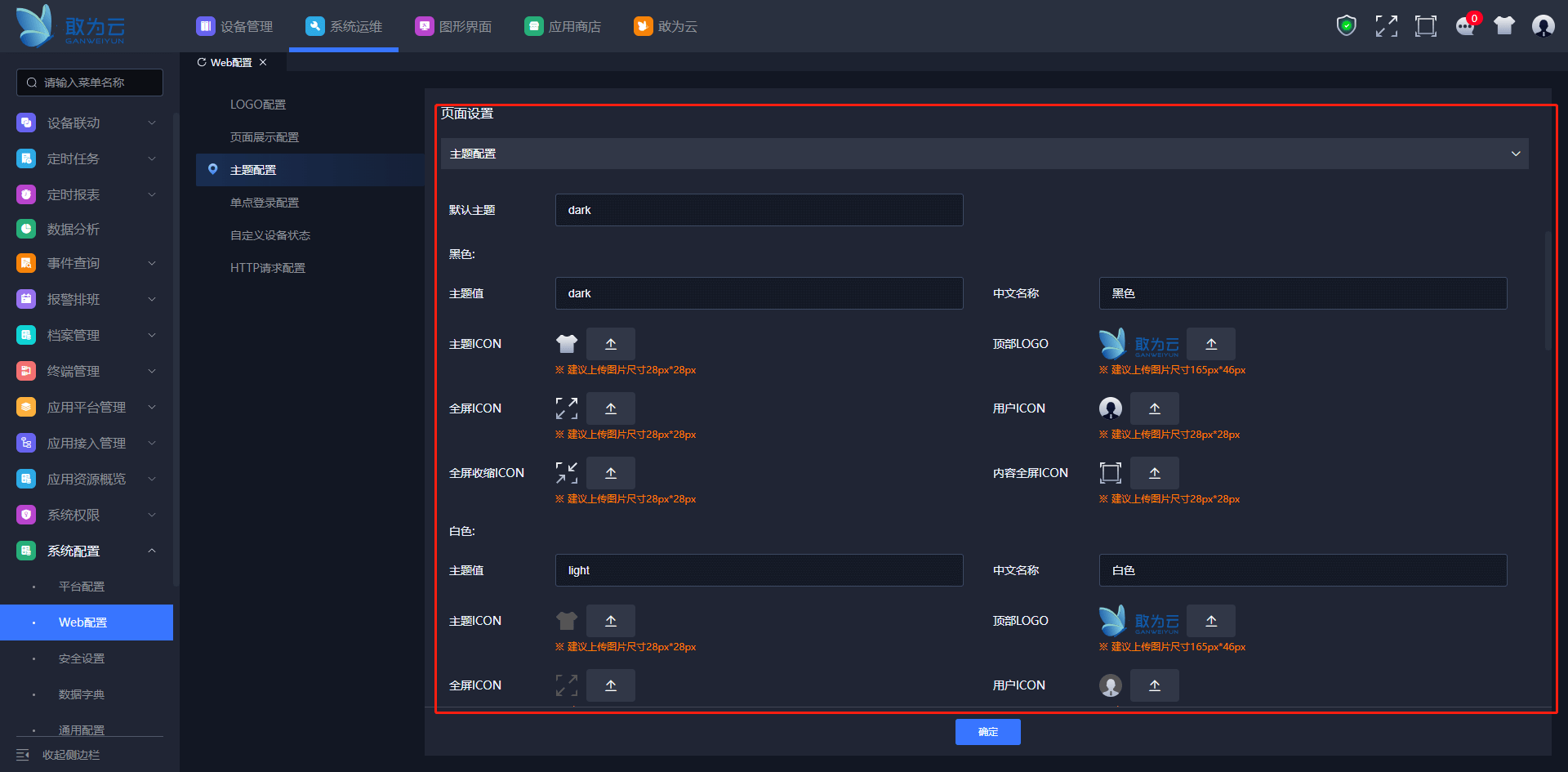Click dark theme top logo preview image
This screenshot has width=1568, height=772.
coord(1139,344)
